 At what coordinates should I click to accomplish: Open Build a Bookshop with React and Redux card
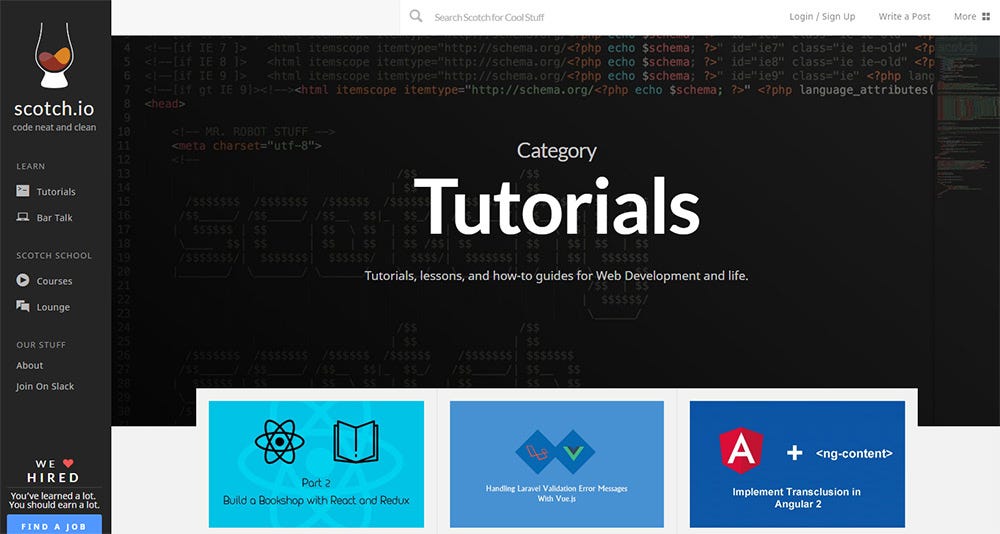click(x=316, y=464)
